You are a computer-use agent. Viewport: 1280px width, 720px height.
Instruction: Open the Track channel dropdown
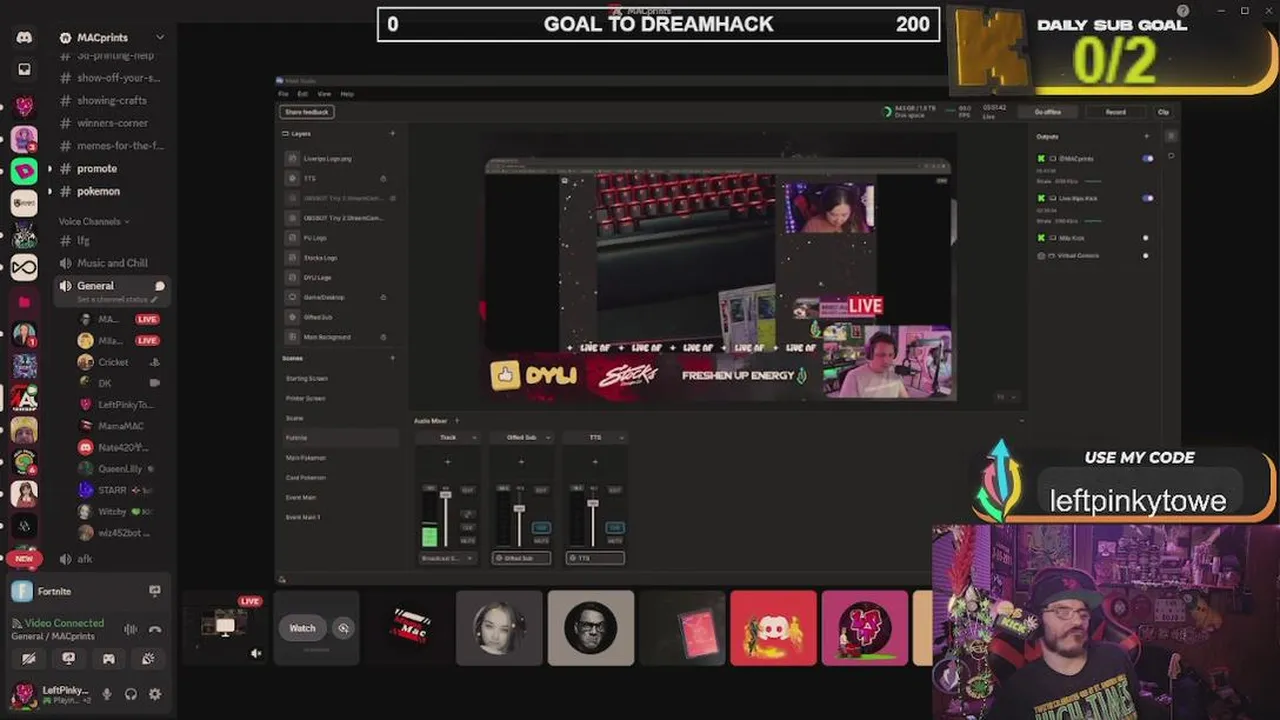pyautogui.click(x=474, y=437)
